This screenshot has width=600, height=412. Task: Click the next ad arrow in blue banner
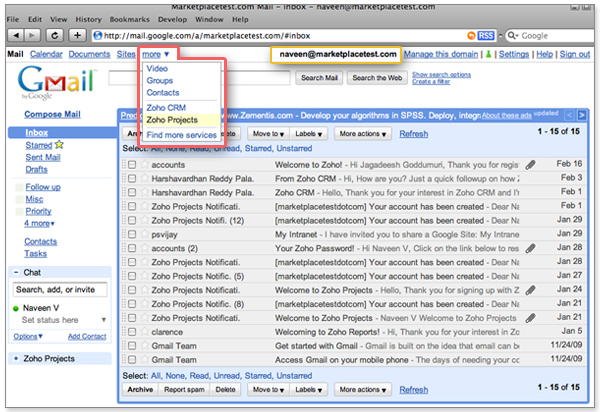tap(582, 115)
